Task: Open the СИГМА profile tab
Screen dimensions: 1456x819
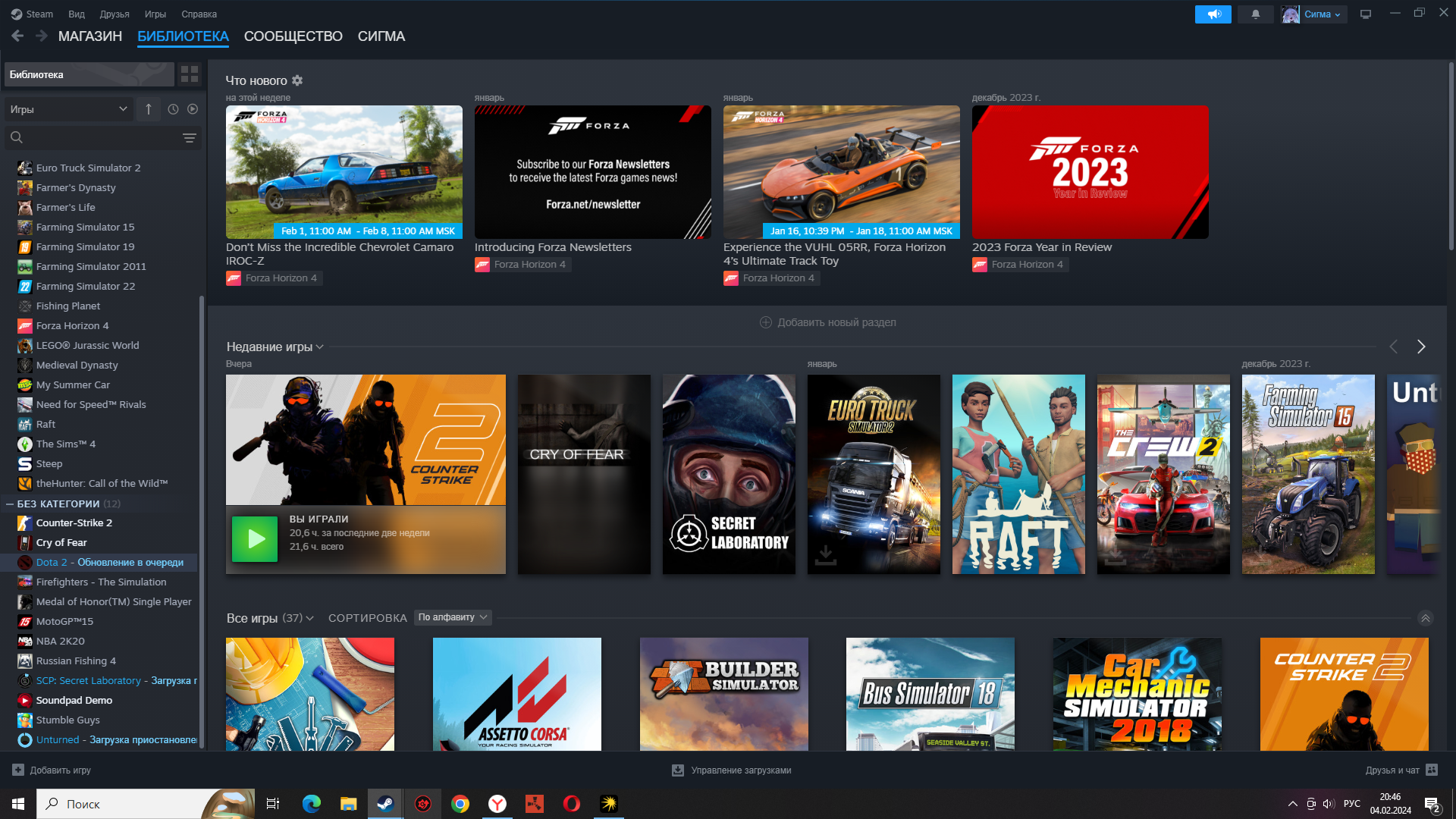Action: 381,36
